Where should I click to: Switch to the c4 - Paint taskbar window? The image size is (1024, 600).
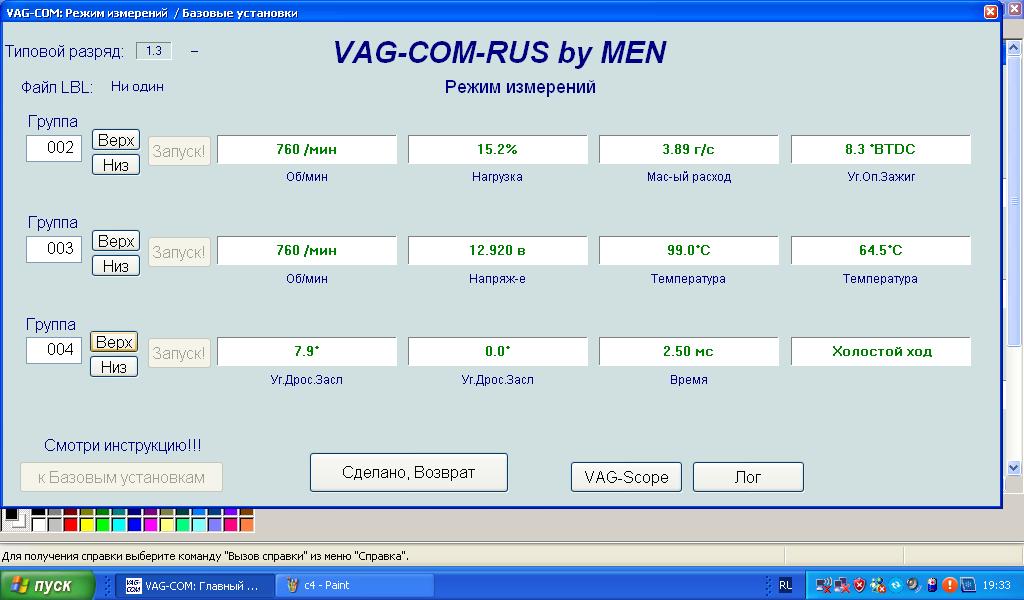[354, 586]
